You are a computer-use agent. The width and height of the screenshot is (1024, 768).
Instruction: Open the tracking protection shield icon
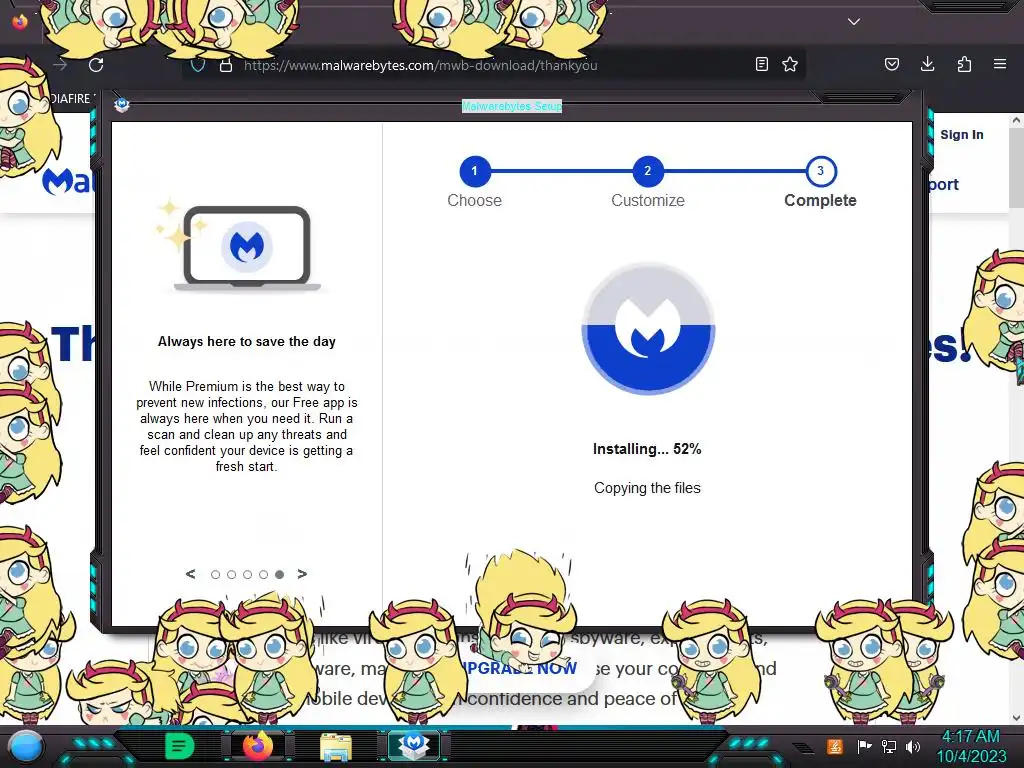[198, 65]
